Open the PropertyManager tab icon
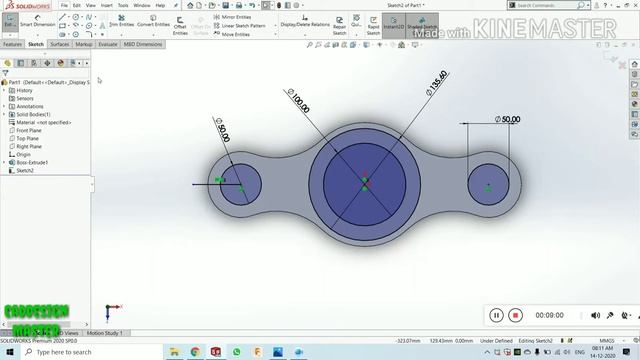 20,63
